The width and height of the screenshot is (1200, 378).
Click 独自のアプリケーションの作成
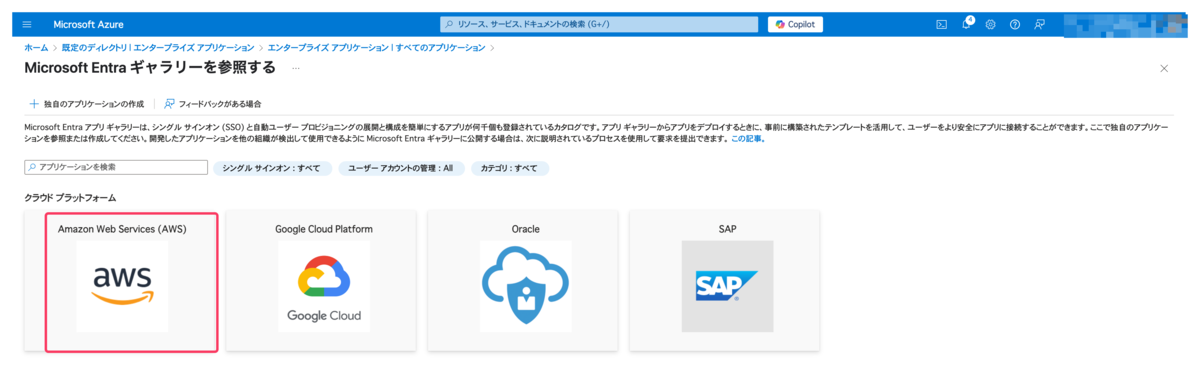[86, 103]
